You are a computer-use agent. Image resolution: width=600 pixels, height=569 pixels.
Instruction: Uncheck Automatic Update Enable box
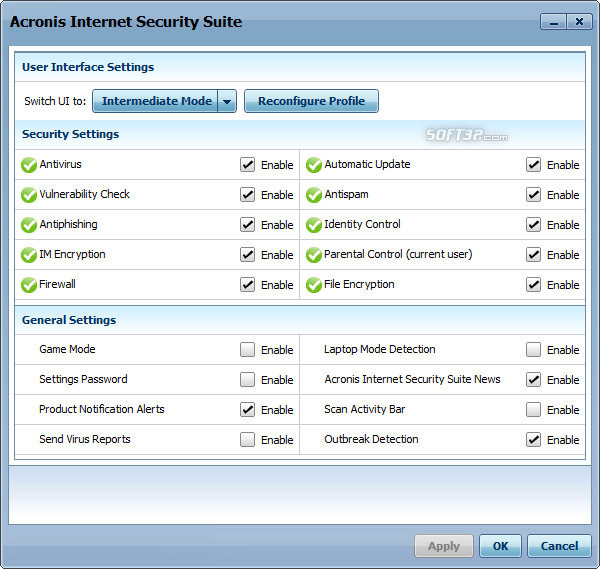533,165
